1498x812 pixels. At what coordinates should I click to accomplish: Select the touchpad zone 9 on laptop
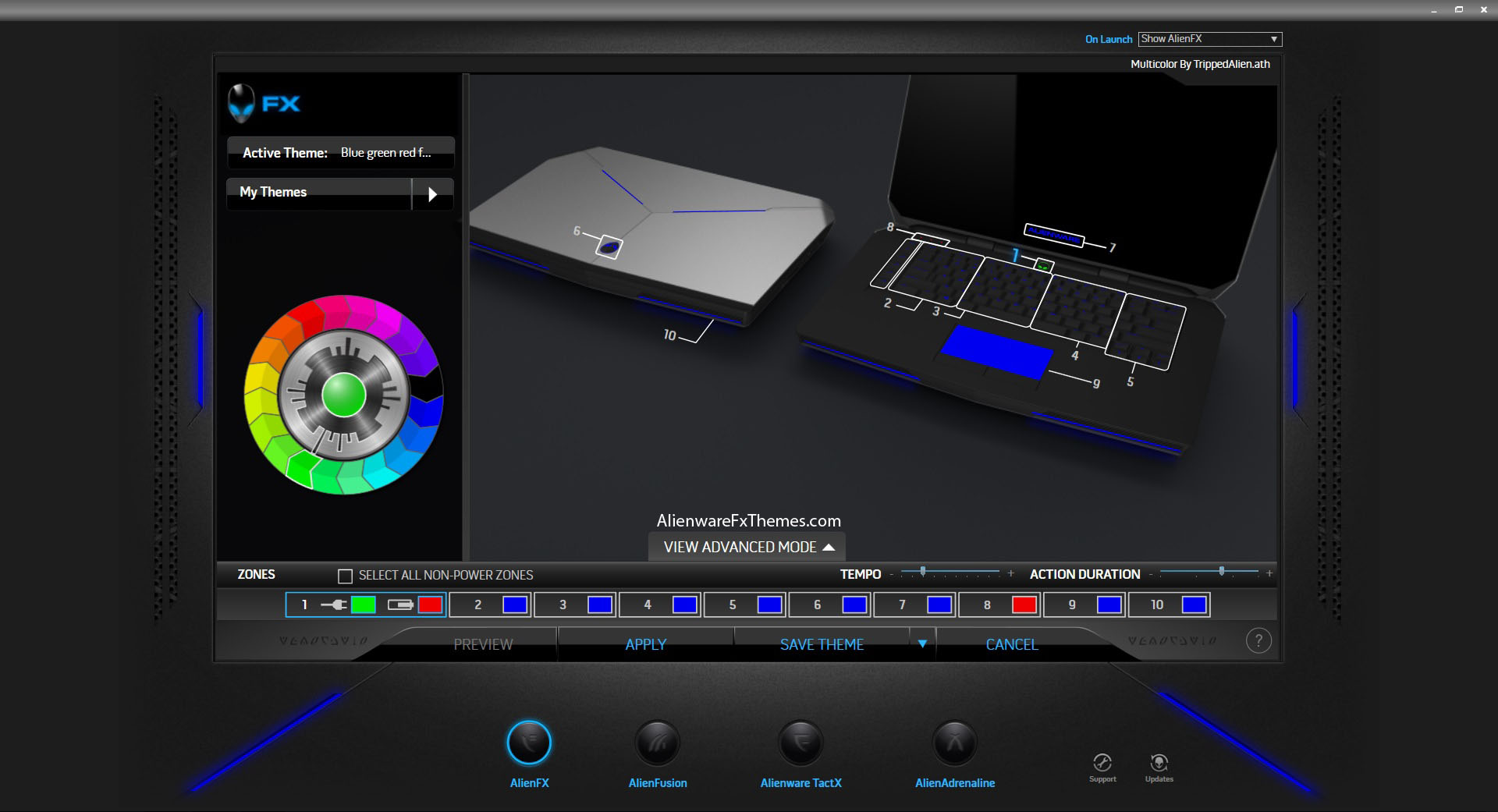pos(997,352)
